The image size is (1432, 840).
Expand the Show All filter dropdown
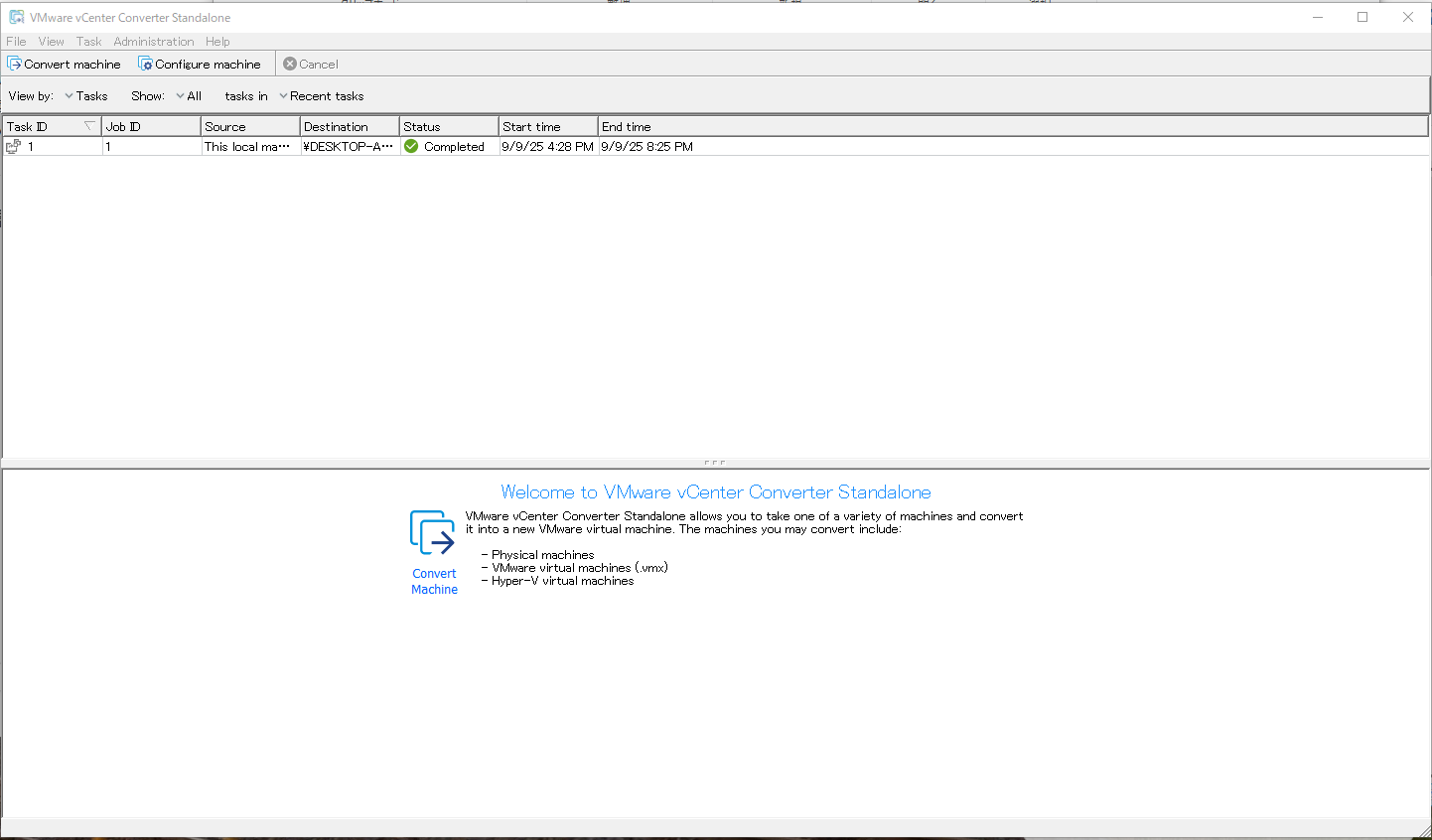pyautogui.click(x=189, y=96)
